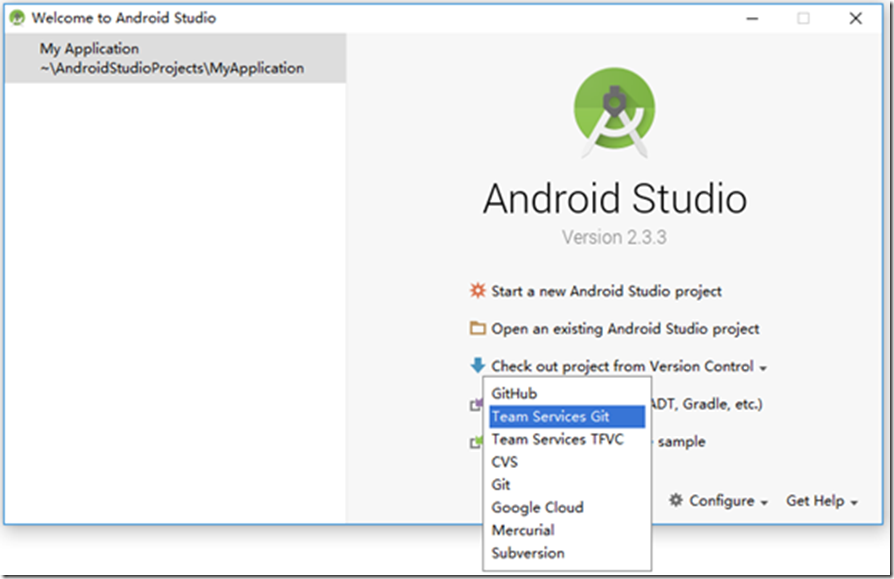Image resolution: width=894 pixels, height=579 pixels.
Task: Choose GitHub from the version control menu
Action: click(567, 394)
